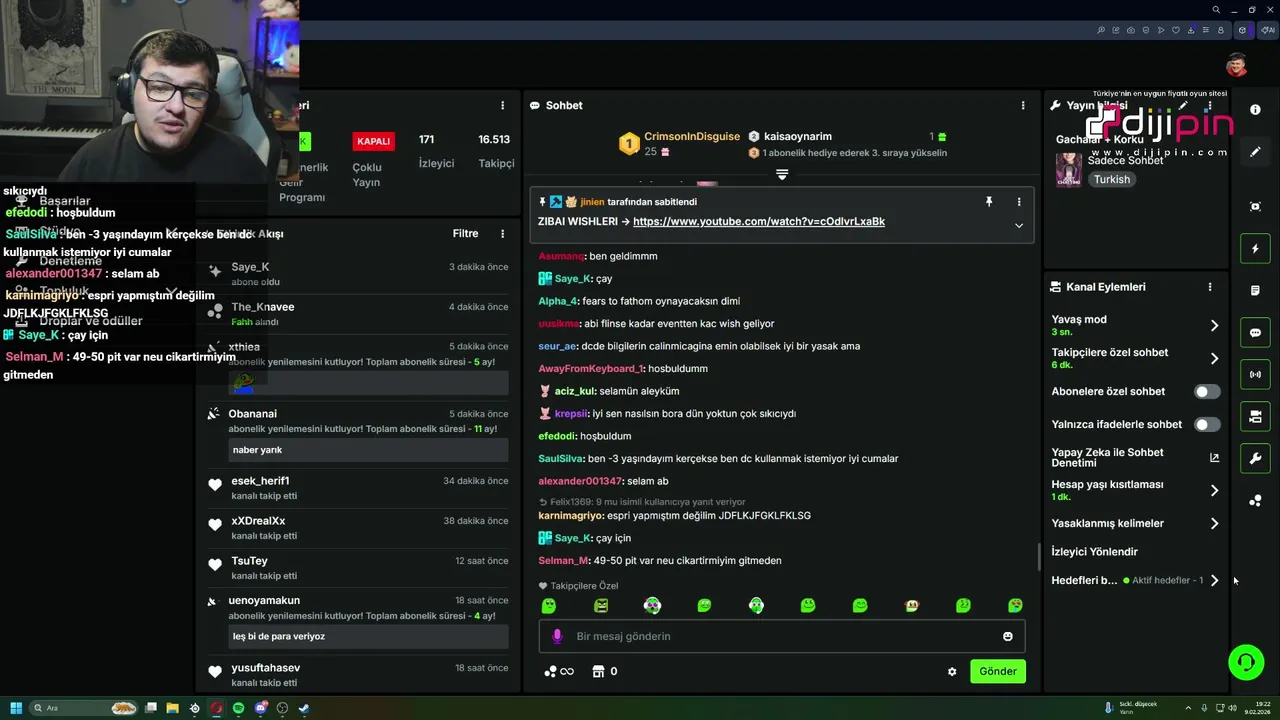
Task: Click The_Knavee in activity feed
Action: 262,307
